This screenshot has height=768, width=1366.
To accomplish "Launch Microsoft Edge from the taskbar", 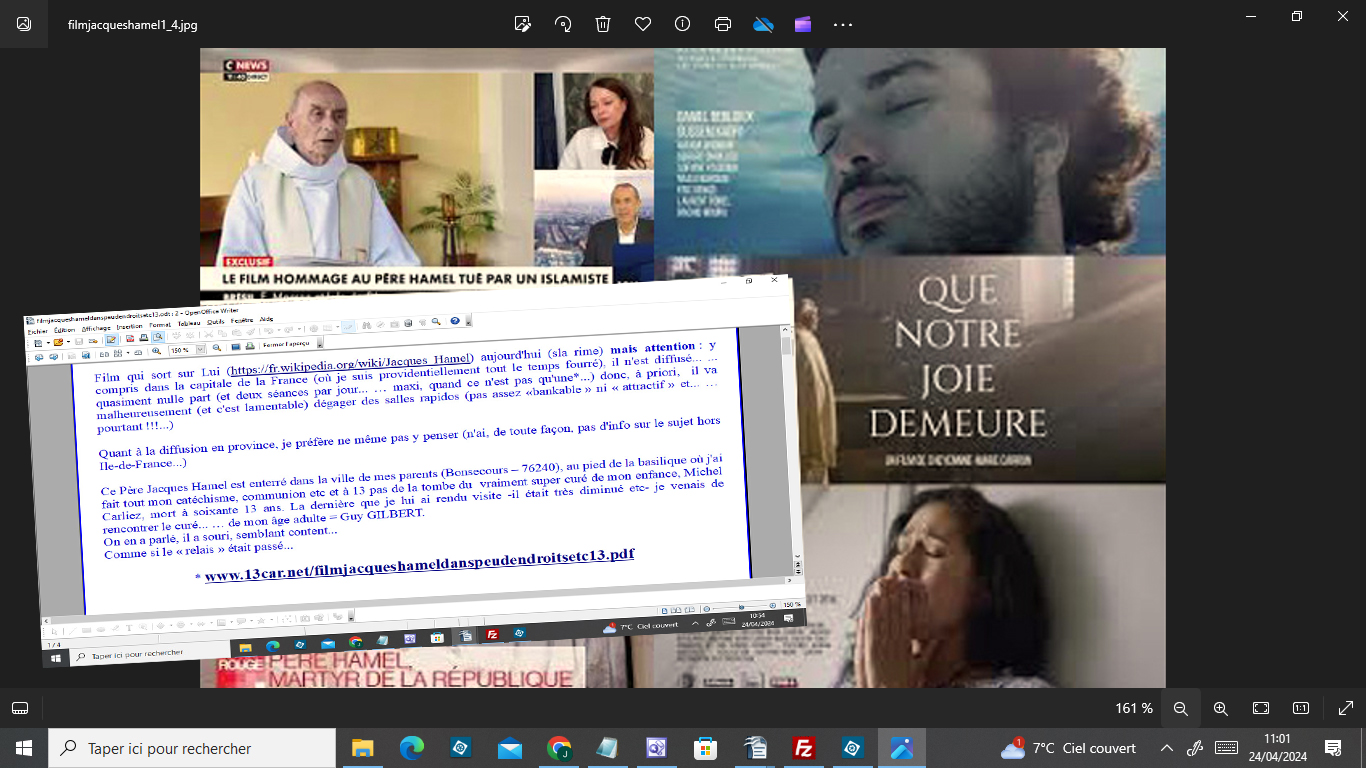I will [x=412, y=748].
